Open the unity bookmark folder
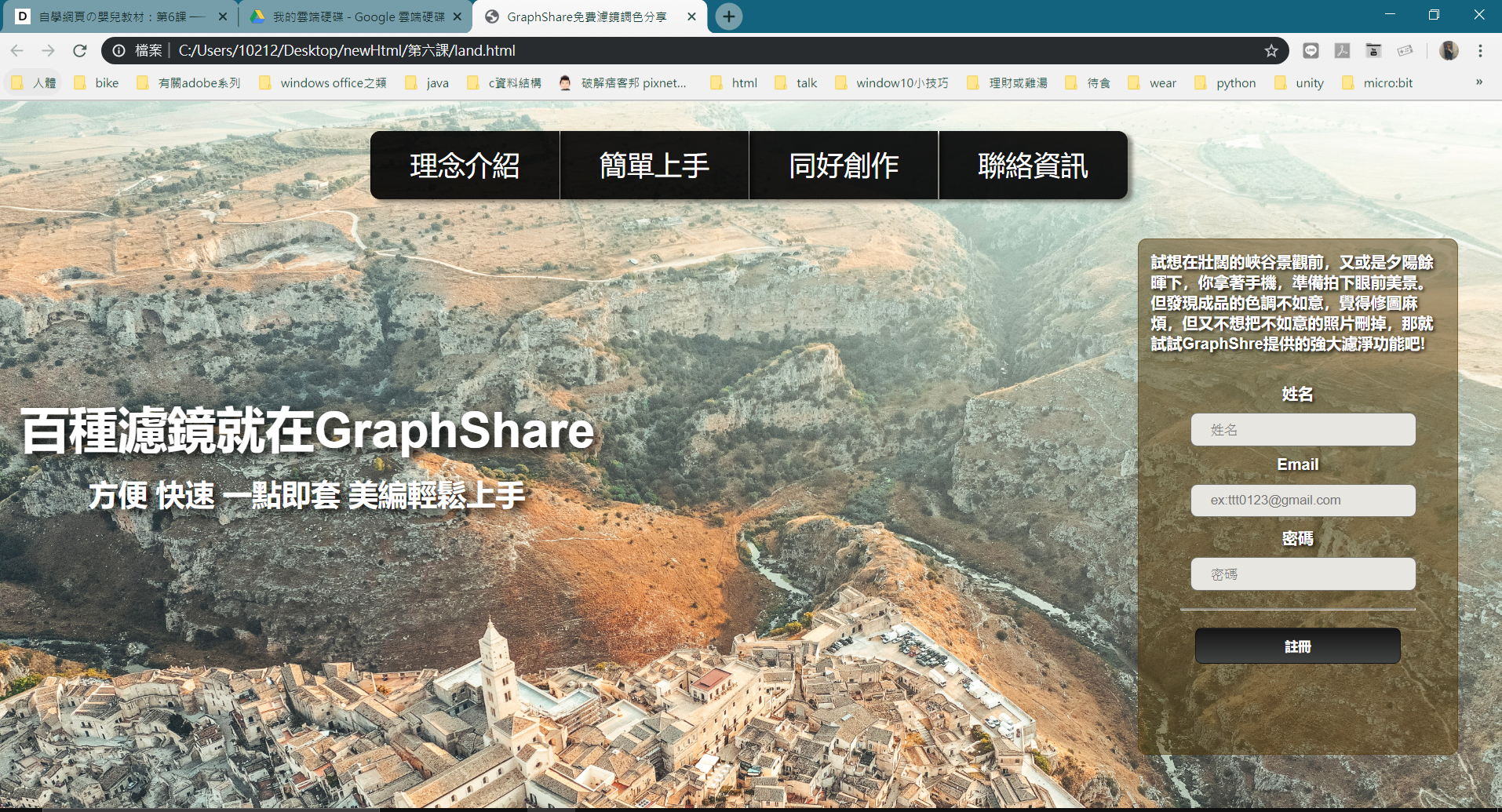 point(1300,83)
